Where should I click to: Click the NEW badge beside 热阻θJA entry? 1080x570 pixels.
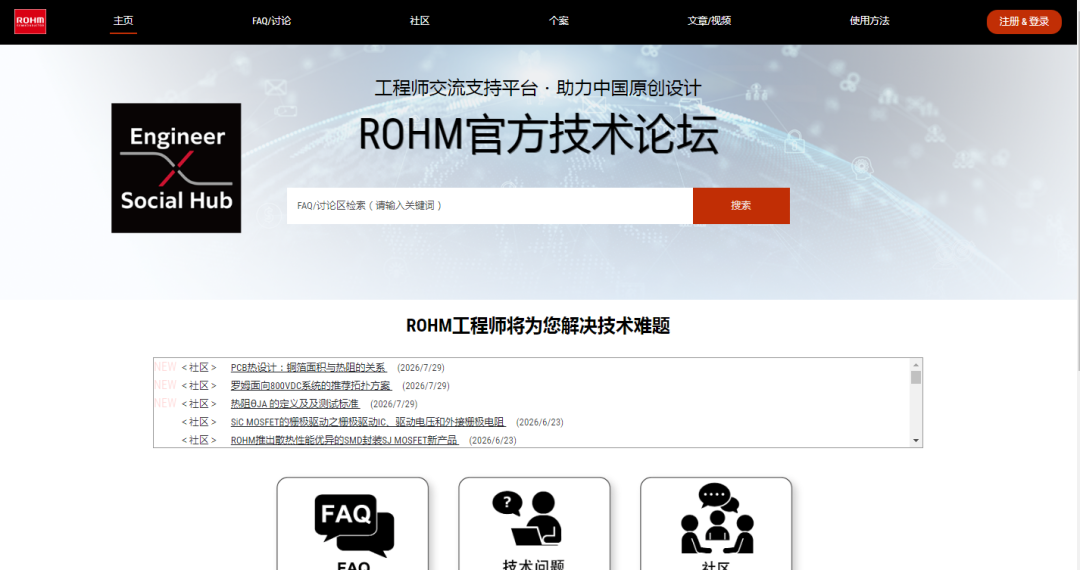pos(165,403)
